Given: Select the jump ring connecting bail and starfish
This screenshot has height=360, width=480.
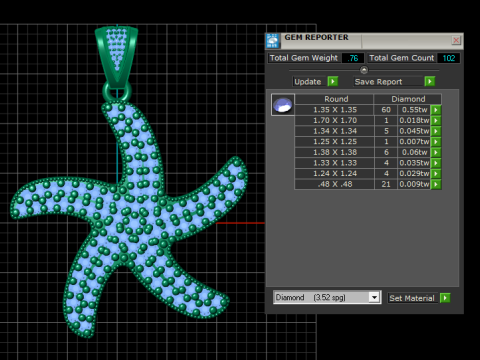Looking at the screenshot, I should point(117,91).
